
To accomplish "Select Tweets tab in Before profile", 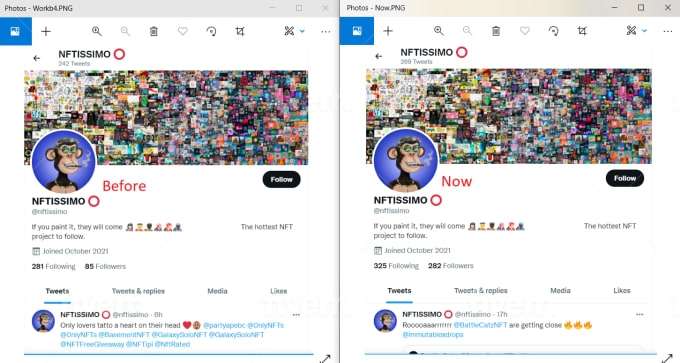I will pyautogui.click(x=57, y=291).
